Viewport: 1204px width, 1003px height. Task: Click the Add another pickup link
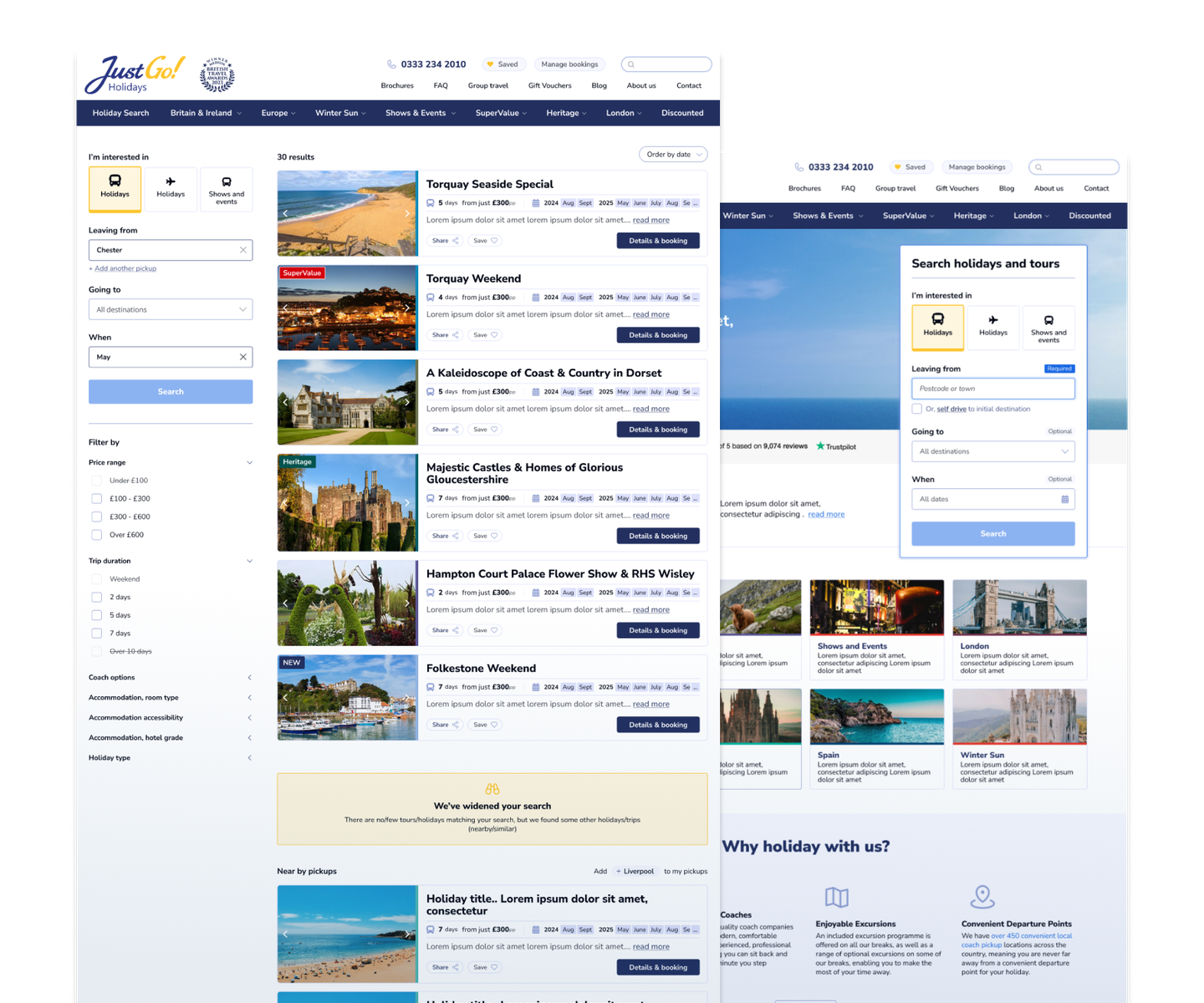125,268
